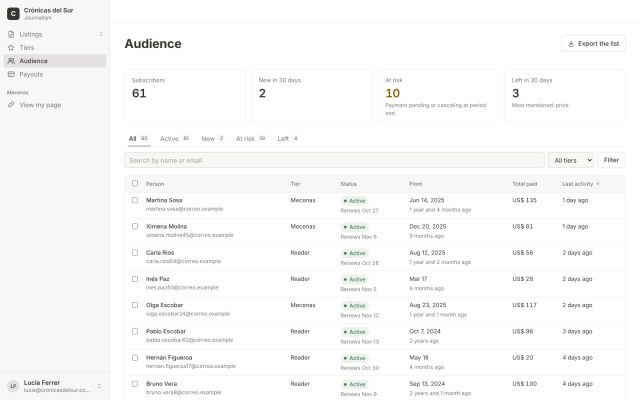This screenshot has height=400, width=640.
Task: Click the Left in 30 days stat card
Action: pyautogui.click(x=565, y=96)
